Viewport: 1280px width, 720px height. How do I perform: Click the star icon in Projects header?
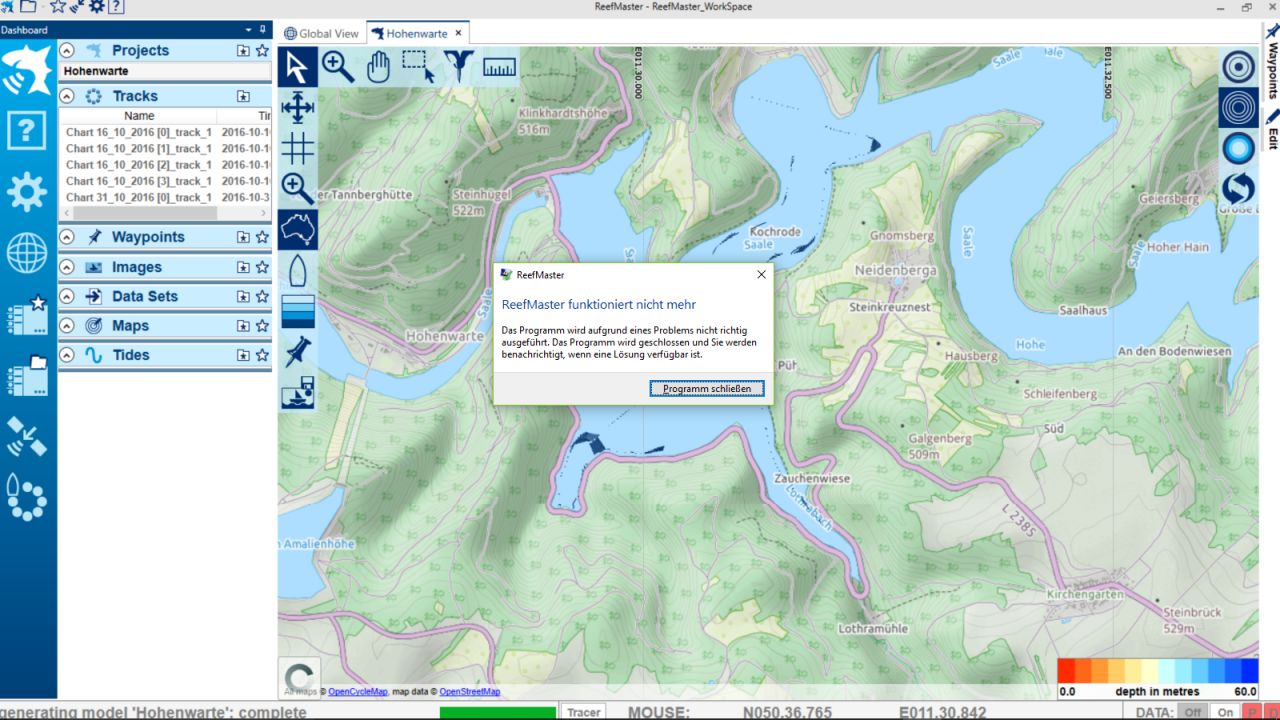tap(262, 50)
